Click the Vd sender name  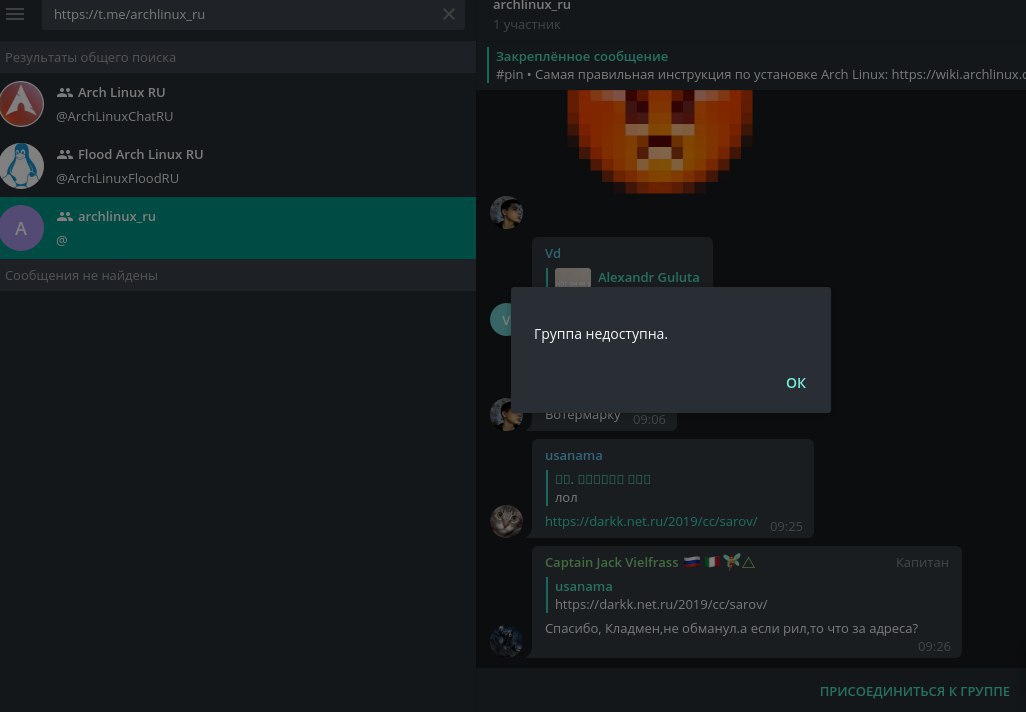pos(553,253)
